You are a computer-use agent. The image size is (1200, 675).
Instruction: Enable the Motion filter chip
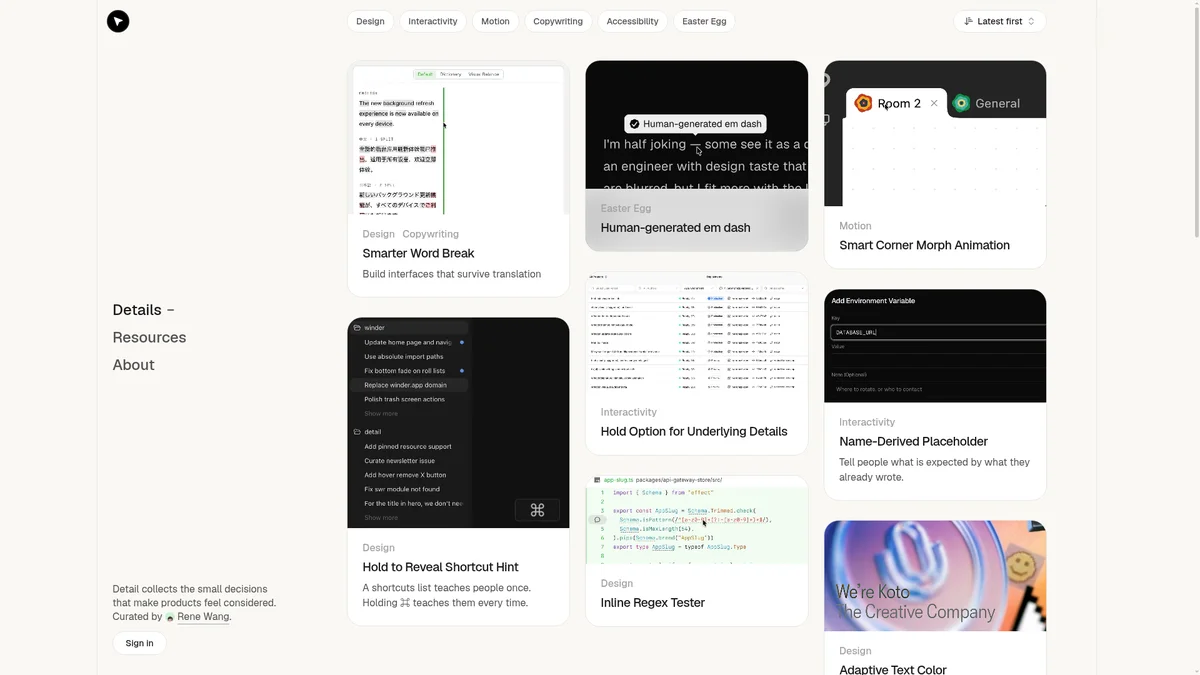[x=495, y=21]
